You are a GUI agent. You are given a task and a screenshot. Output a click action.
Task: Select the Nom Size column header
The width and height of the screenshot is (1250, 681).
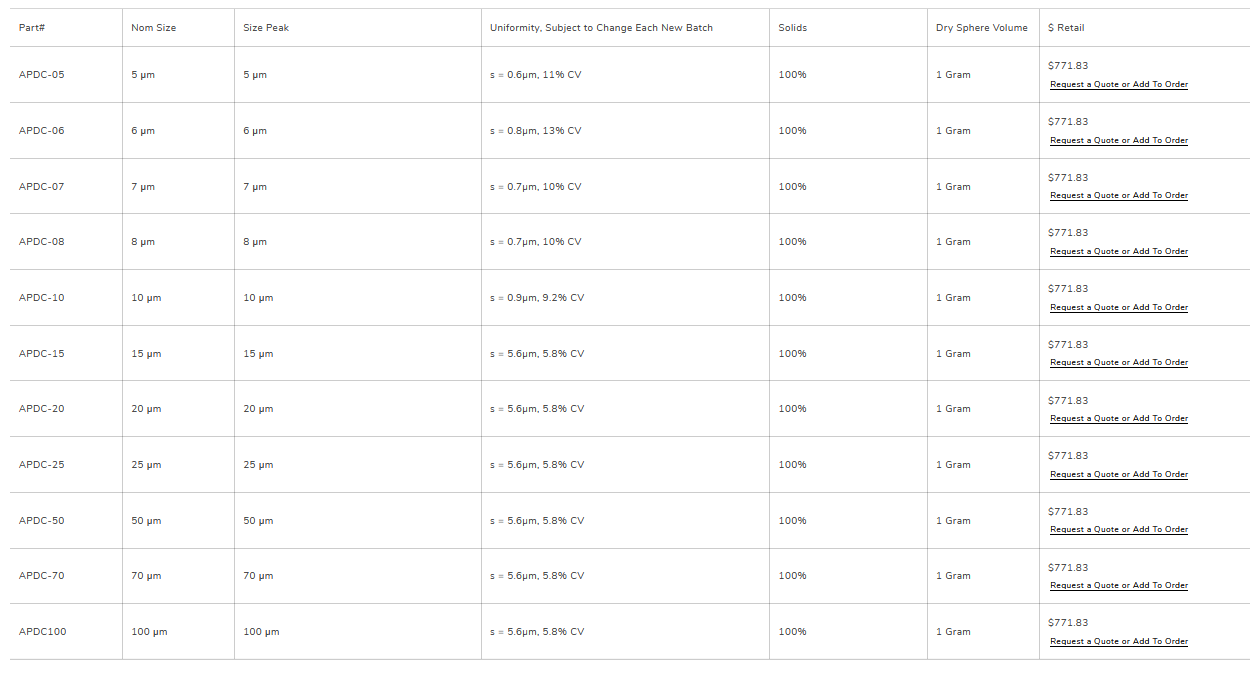[153, 28]
